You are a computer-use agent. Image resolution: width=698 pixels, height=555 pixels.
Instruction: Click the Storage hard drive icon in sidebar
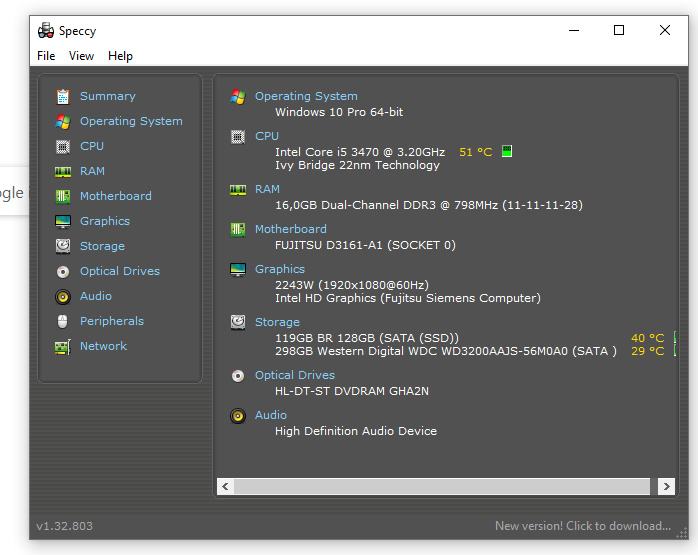[63, 246]
